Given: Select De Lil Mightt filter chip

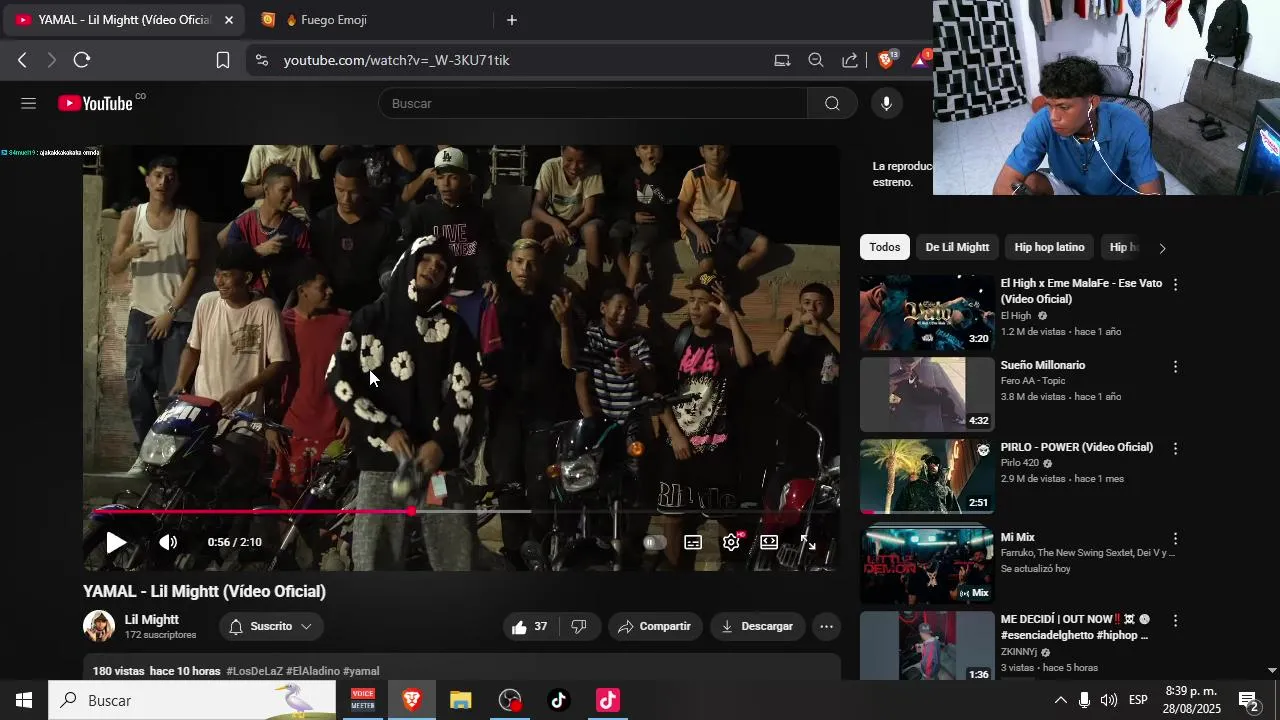Looking at the screenshot, I should 957,247.
